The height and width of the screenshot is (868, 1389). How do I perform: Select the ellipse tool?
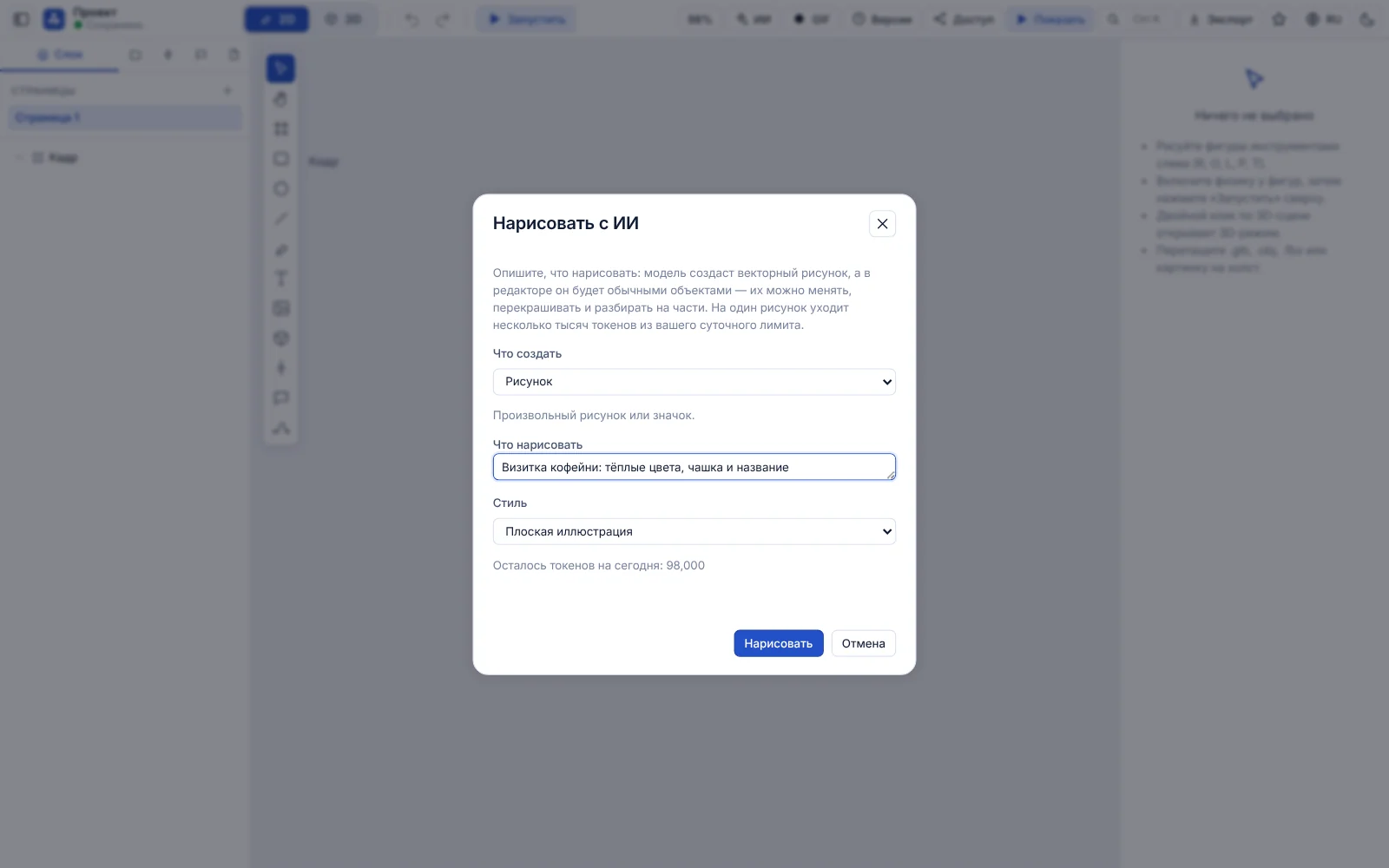coord(280,188)
